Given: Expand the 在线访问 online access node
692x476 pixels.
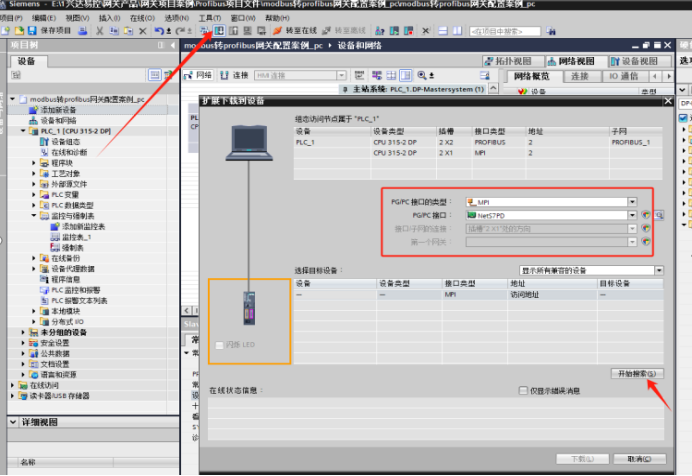Looking at the screenshot, I should pyautogui.click(x=12, y=385).
